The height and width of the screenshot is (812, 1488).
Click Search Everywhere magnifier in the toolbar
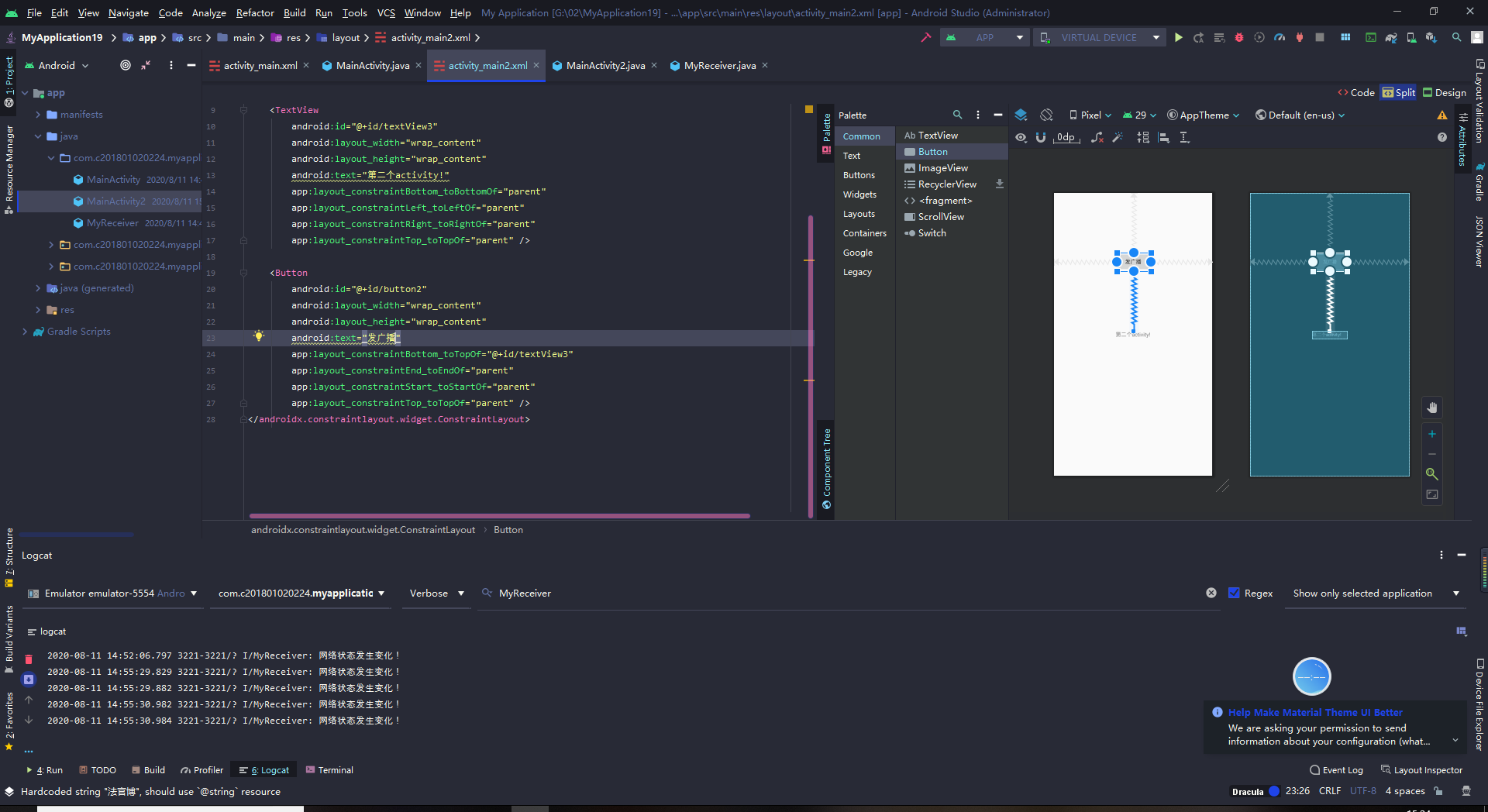click(1457, 37)
